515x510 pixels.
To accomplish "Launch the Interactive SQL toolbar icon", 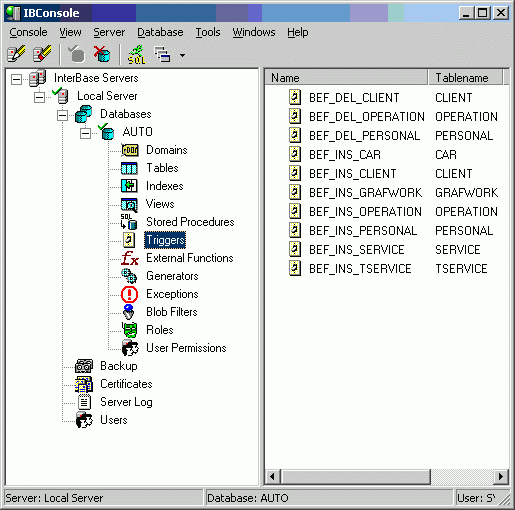I will point(137,54).
